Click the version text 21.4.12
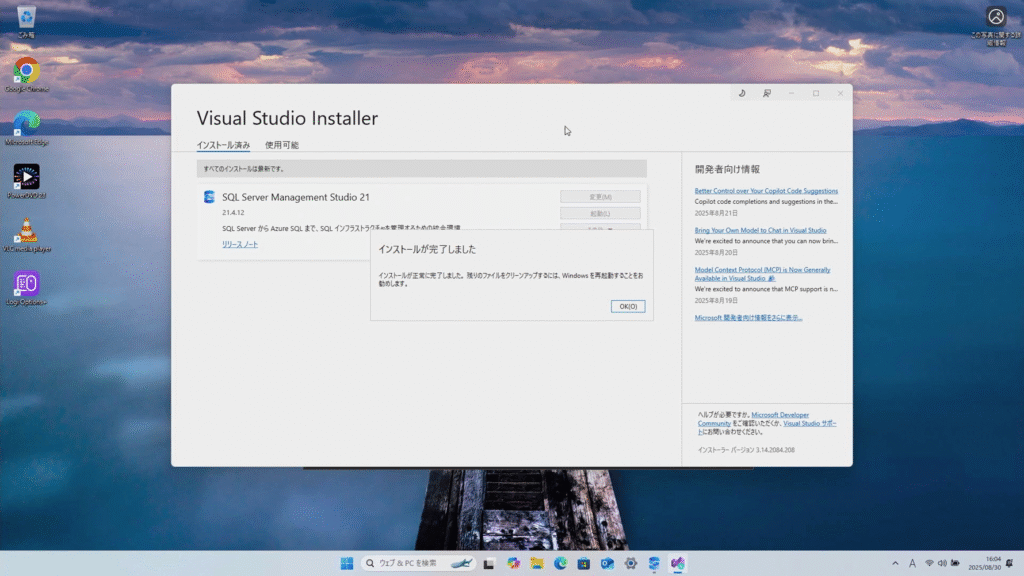The height and width of the screenshot is (576, 1024). (x=233, y=212)
